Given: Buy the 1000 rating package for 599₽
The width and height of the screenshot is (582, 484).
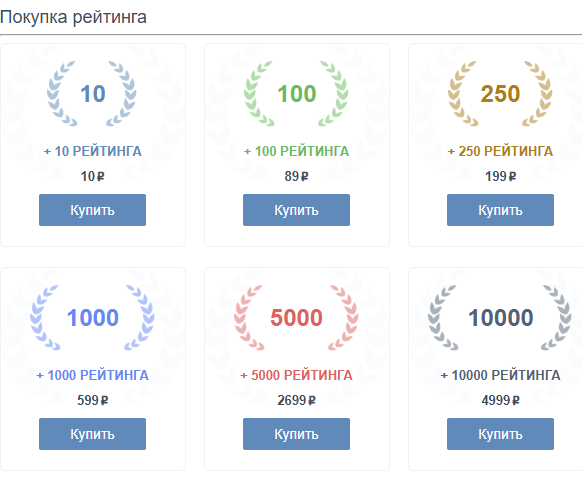Looking at the screenshot, I should [x=92, y=434].
